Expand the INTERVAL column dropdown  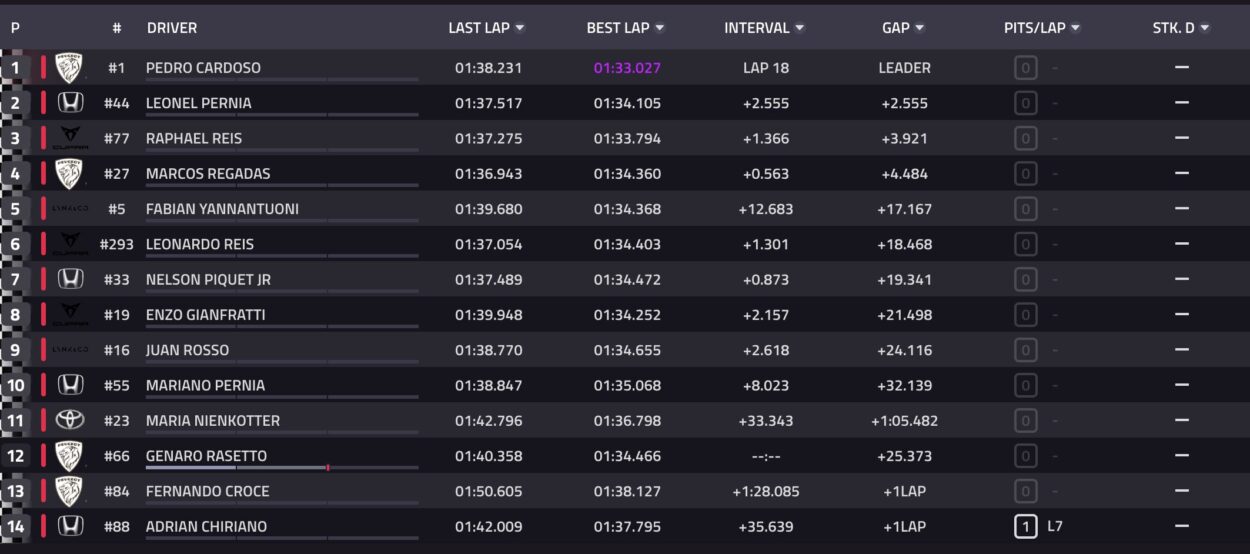[799, 28]
